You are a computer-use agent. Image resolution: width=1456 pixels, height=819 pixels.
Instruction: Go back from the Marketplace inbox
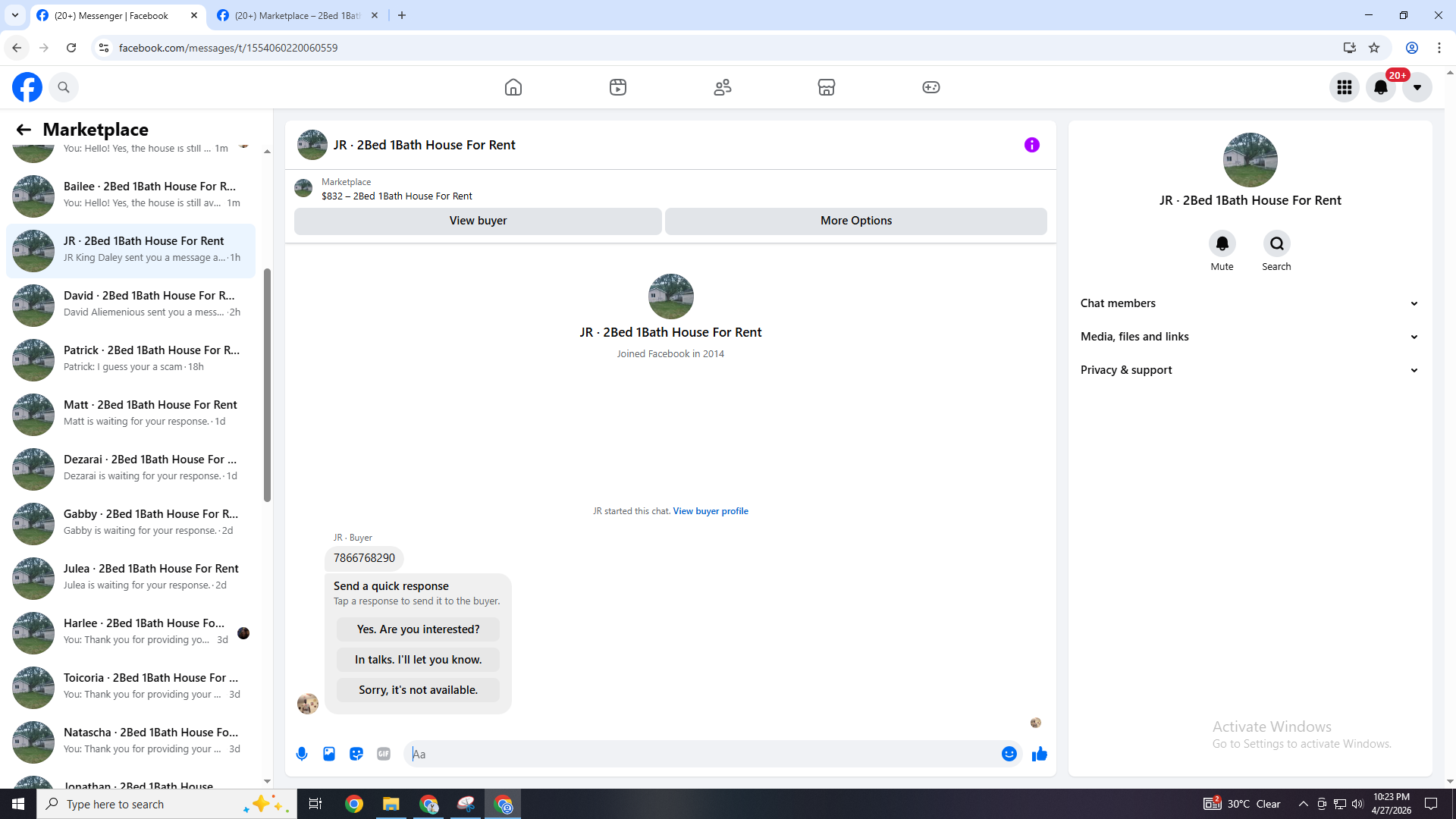[24, 130]
